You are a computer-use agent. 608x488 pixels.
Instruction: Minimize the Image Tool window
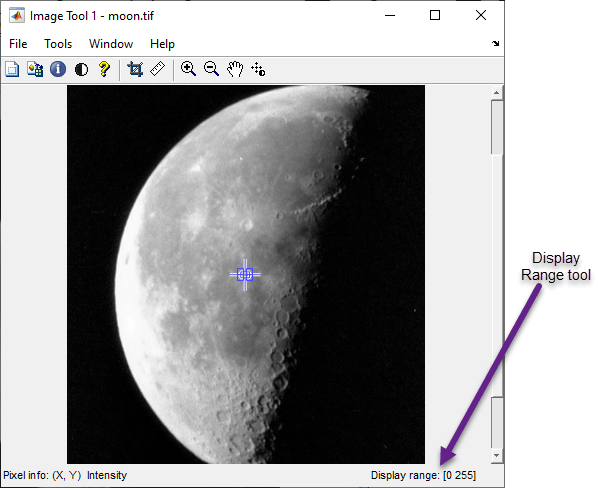click(x=390, y=16)
